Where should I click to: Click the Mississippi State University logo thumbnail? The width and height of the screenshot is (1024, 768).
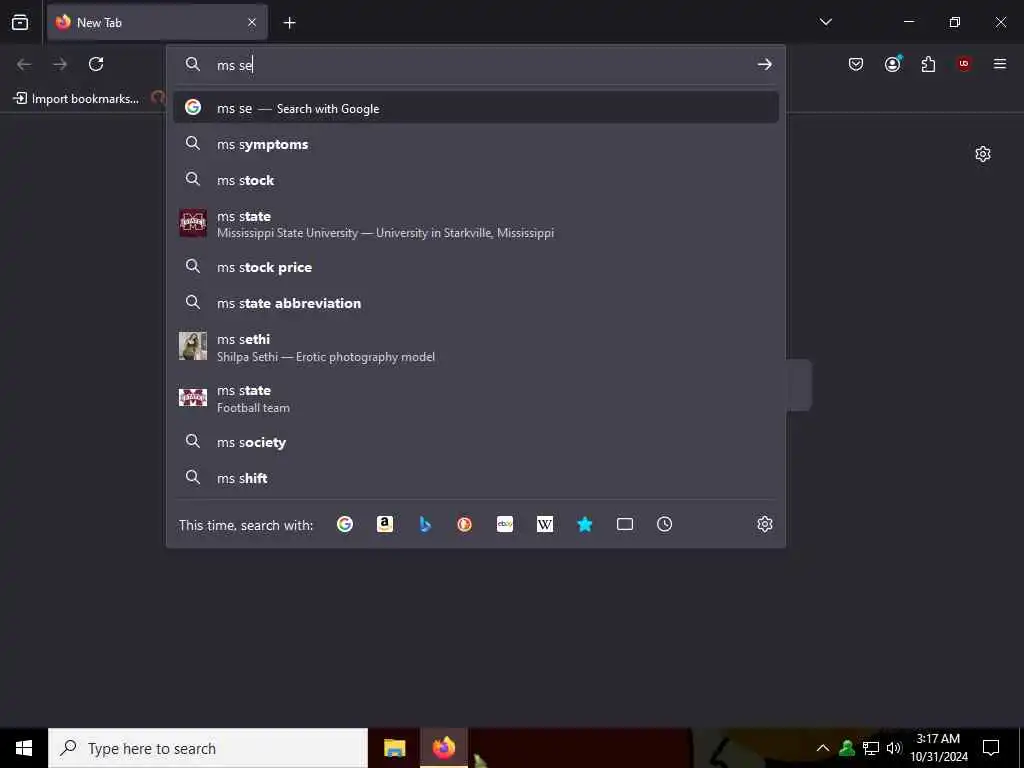[x=193, y=223]
